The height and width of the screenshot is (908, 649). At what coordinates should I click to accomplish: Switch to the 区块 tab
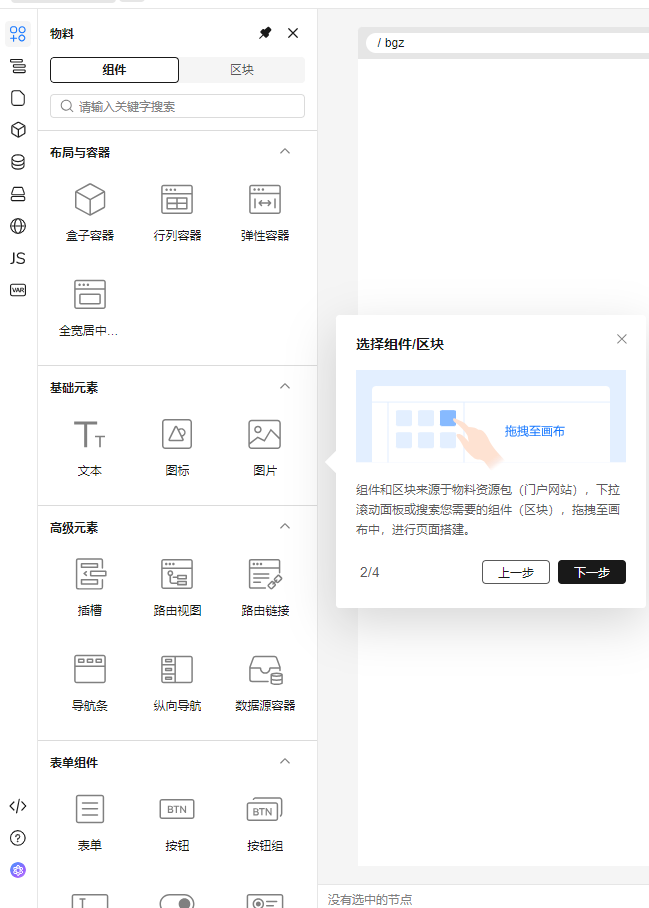pos(242,70)
